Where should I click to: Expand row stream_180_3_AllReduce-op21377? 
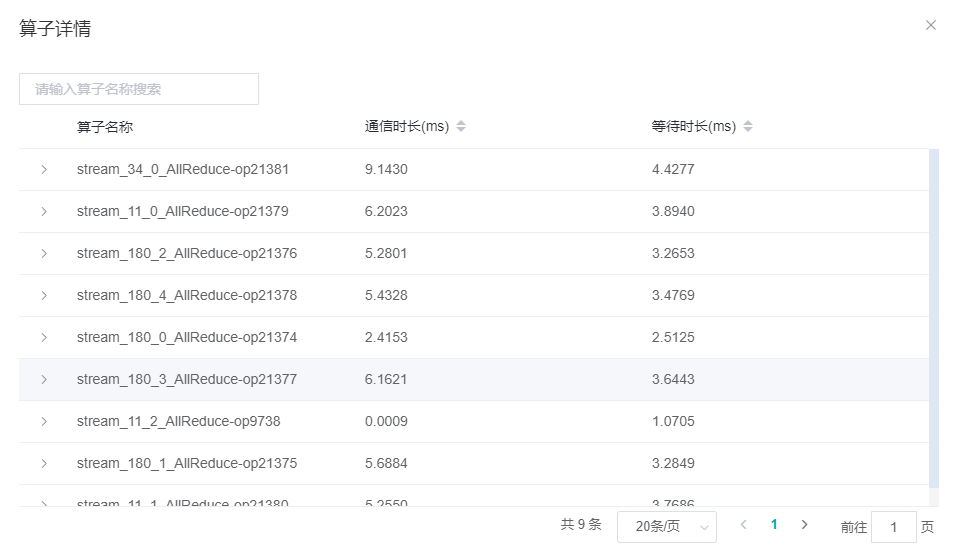(x=44, y=380)
